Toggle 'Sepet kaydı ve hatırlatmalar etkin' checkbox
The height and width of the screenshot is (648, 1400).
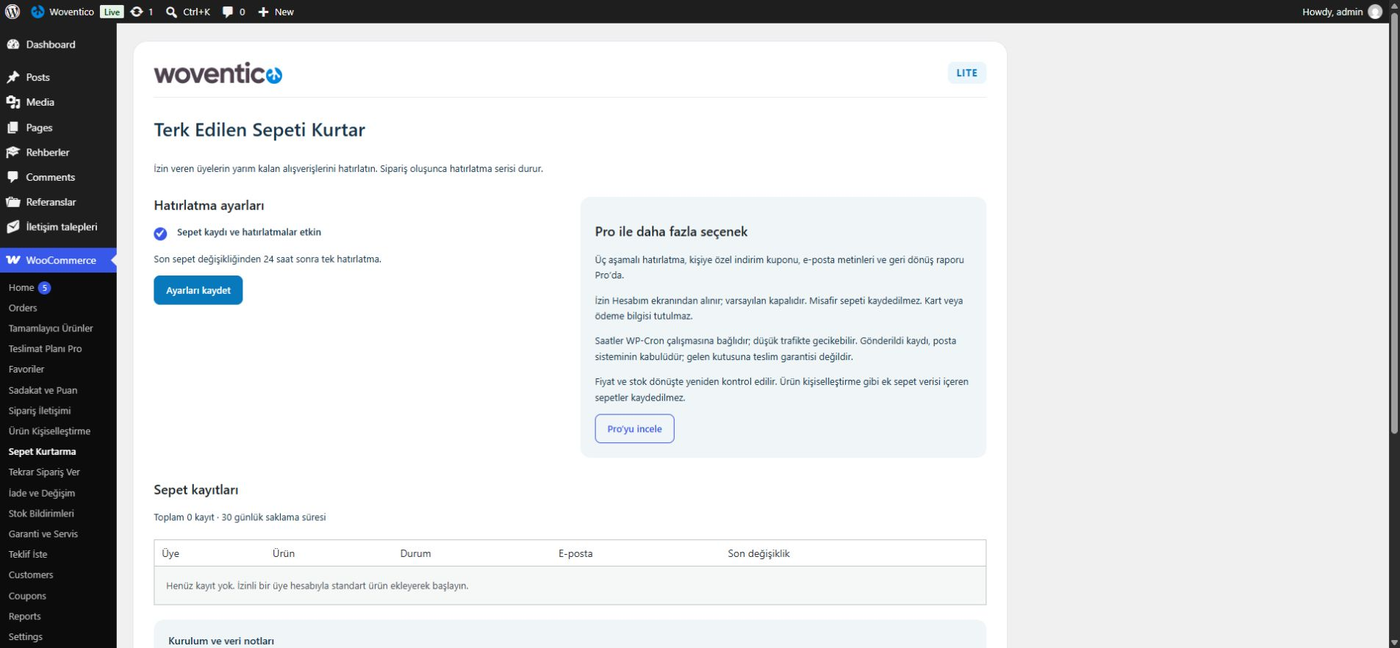(160, 233)
